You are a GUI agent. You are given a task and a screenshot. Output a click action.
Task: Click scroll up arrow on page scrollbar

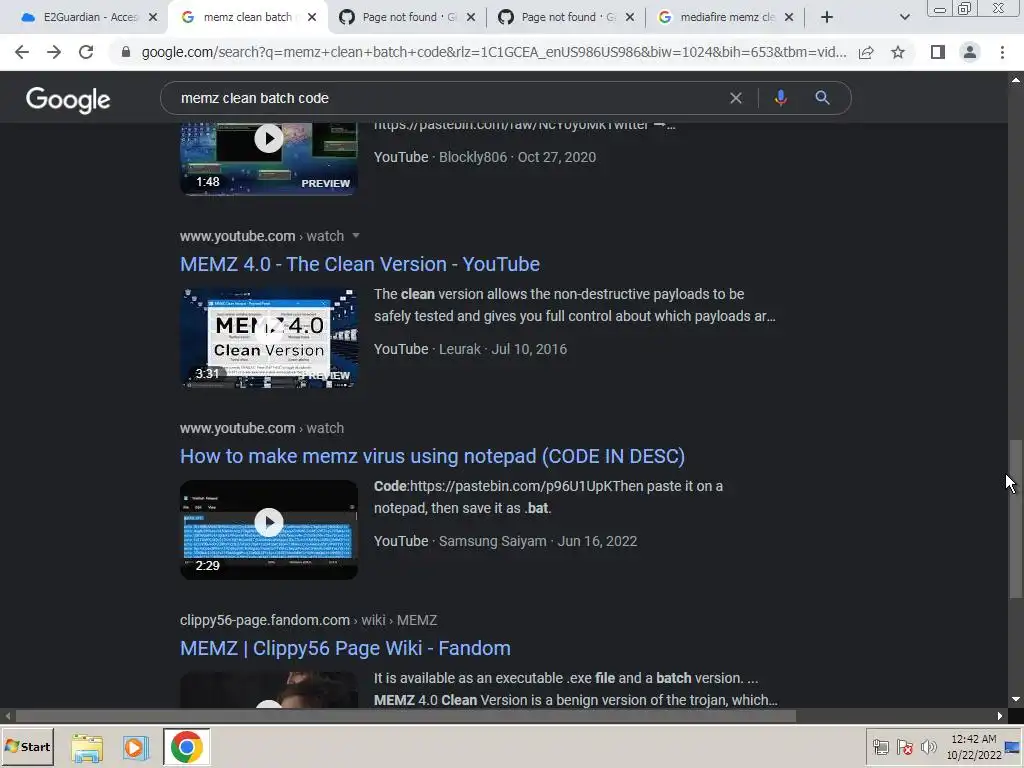click(1016, 80)
